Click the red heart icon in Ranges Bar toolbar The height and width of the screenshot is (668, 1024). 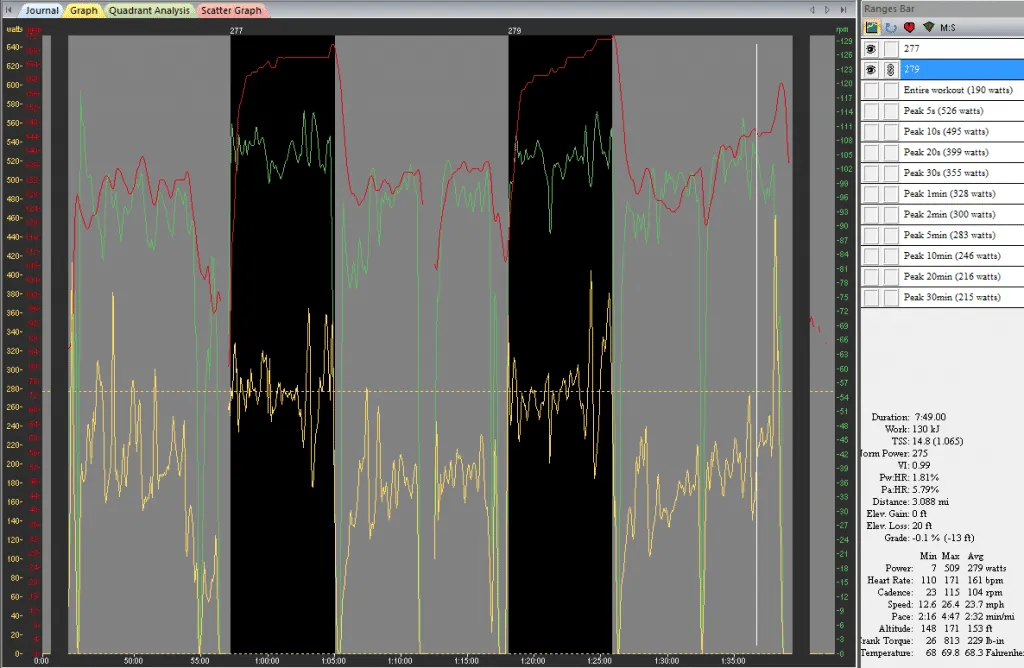909,27
